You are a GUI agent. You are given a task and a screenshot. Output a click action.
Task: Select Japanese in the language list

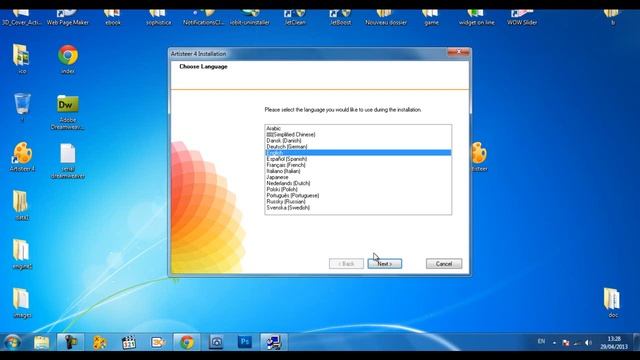tap(358, 177)
